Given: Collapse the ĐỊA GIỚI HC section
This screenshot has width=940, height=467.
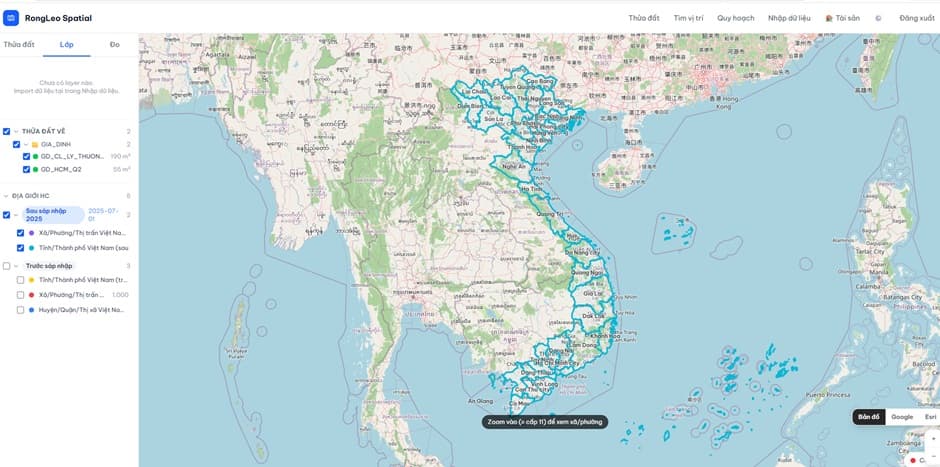Looking at the screenshot, I should [6, 196].
